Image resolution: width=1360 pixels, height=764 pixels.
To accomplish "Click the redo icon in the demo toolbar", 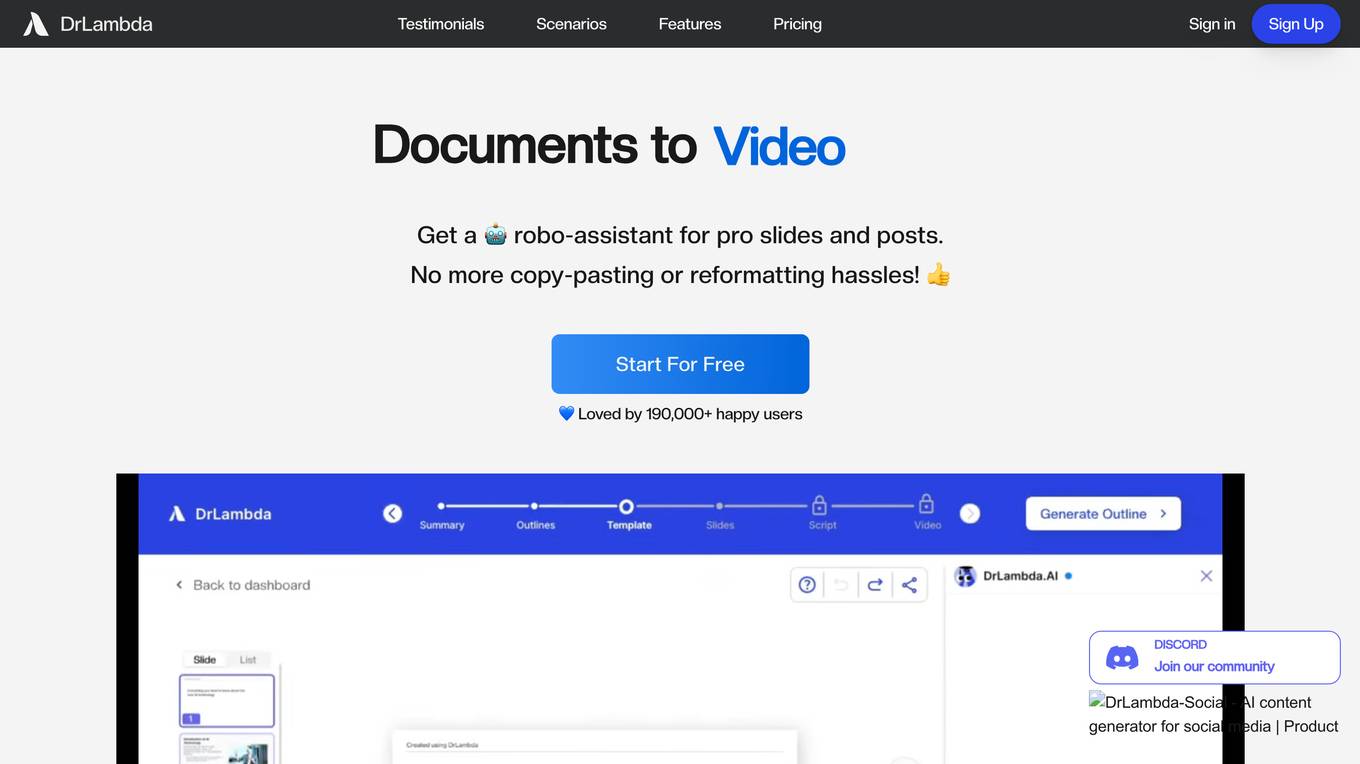I will (x=875, y=585).
